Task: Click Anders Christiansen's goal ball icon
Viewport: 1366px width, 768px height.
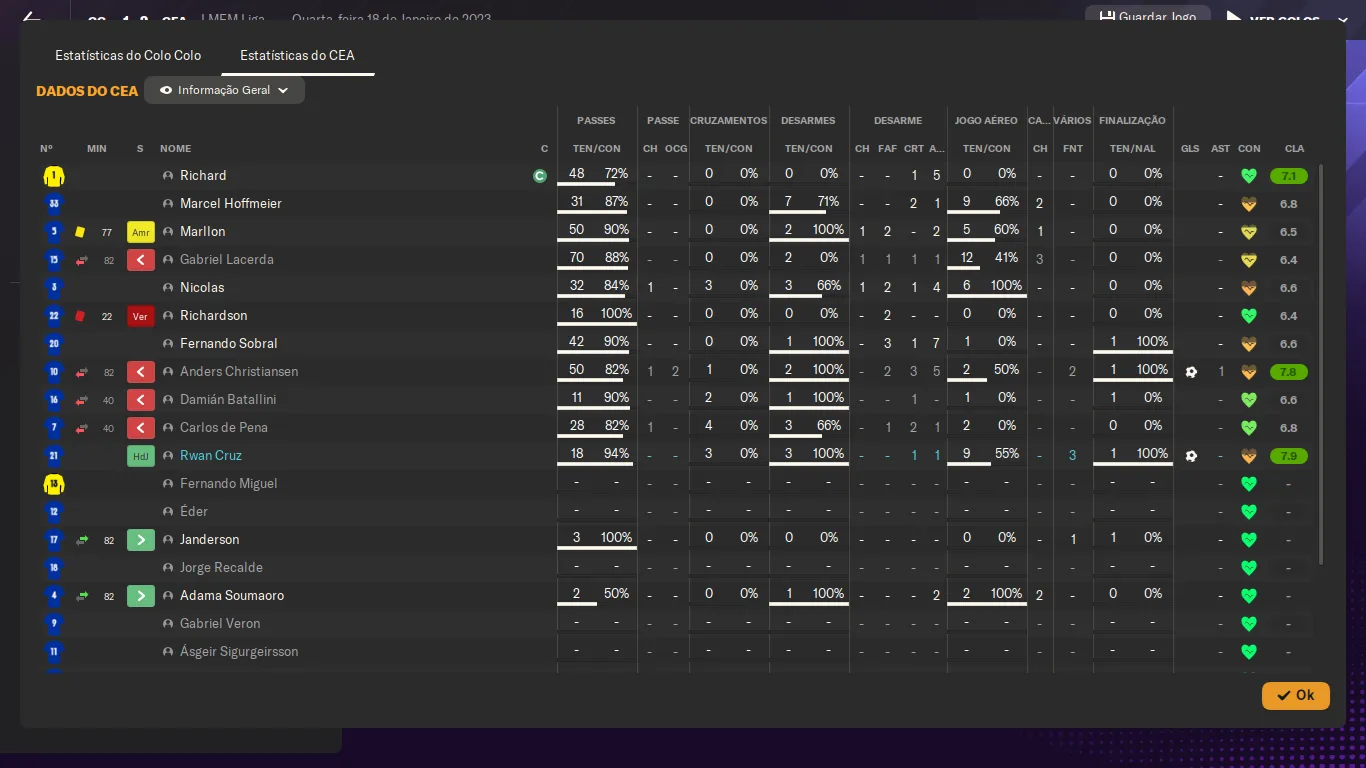Action: (1190, 372)
